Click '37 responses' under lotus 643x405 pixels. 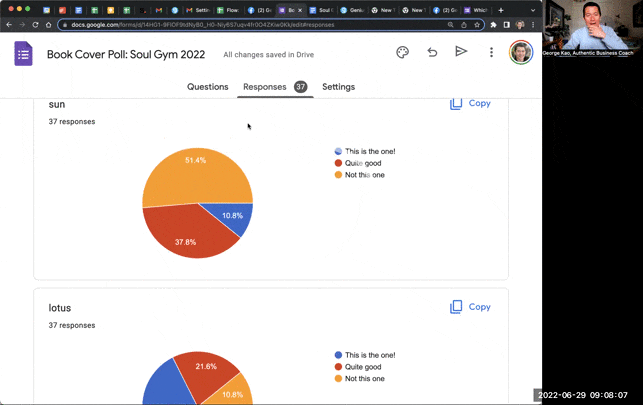(72, 325)
